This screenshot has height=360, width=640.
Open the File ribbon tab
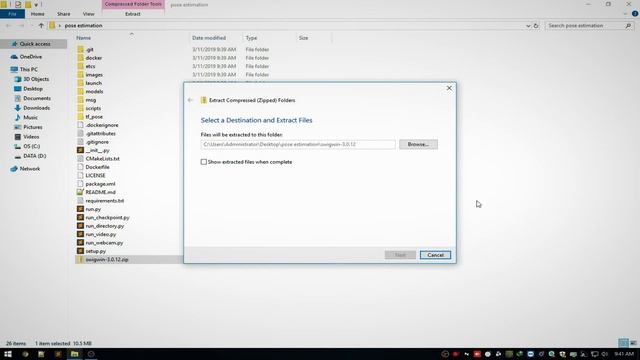click(12, 14)
